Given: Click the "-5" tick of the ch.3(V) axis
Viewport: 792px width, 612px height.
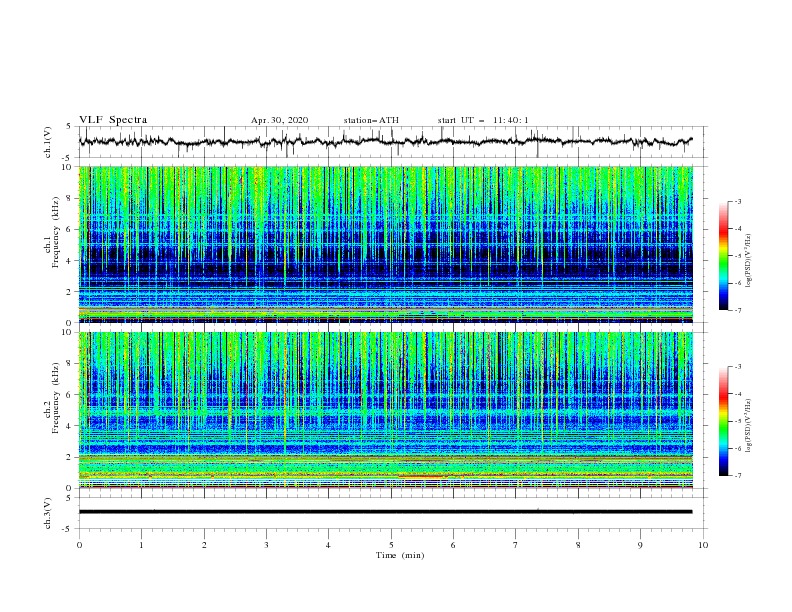Looking at the screenshot, I should (68, 529).
